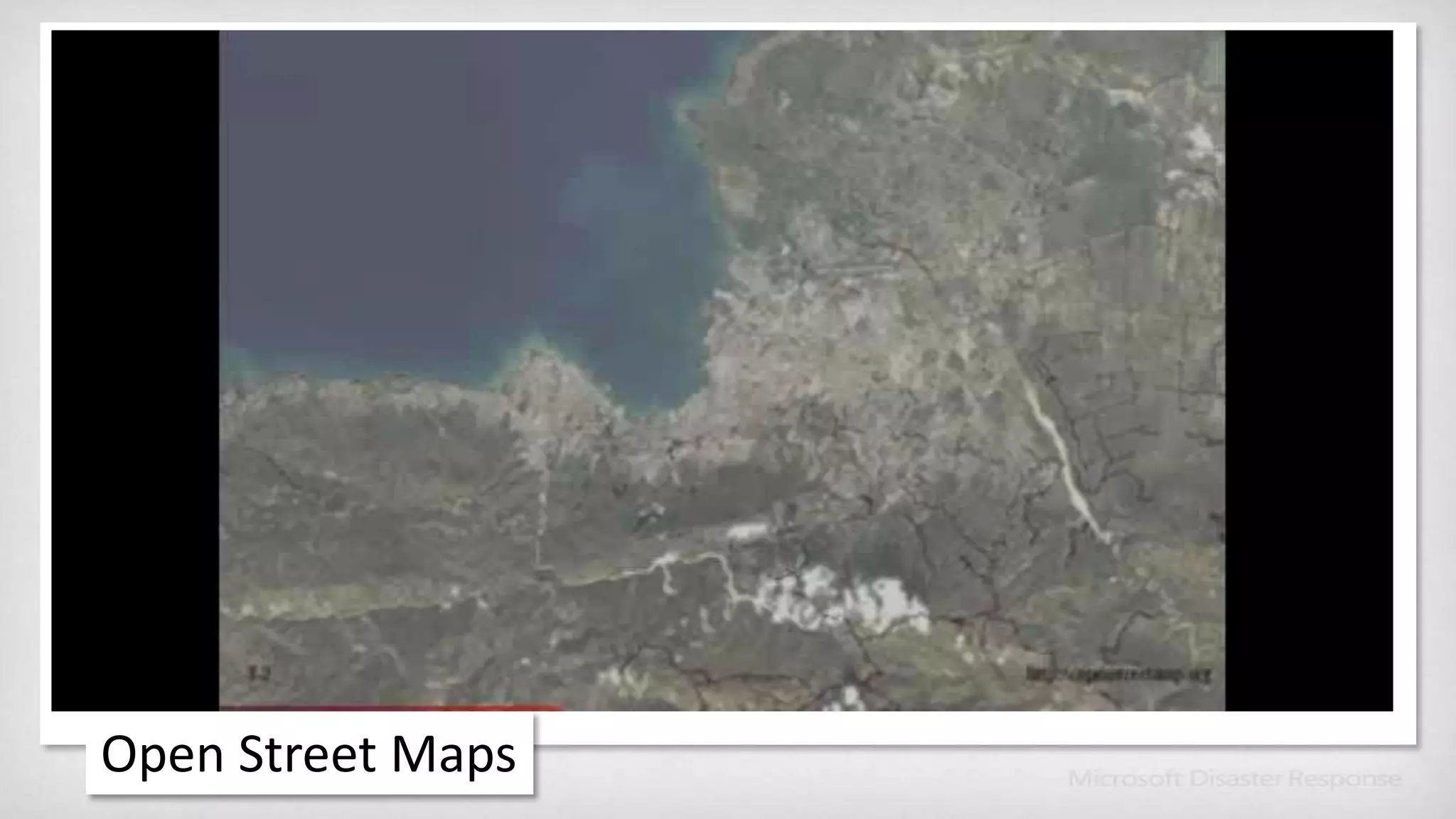This screenshot has height=819, width=1456.
Task: Click the satellite map video frame
Action: pyautogui.click(x=722, y=370)
